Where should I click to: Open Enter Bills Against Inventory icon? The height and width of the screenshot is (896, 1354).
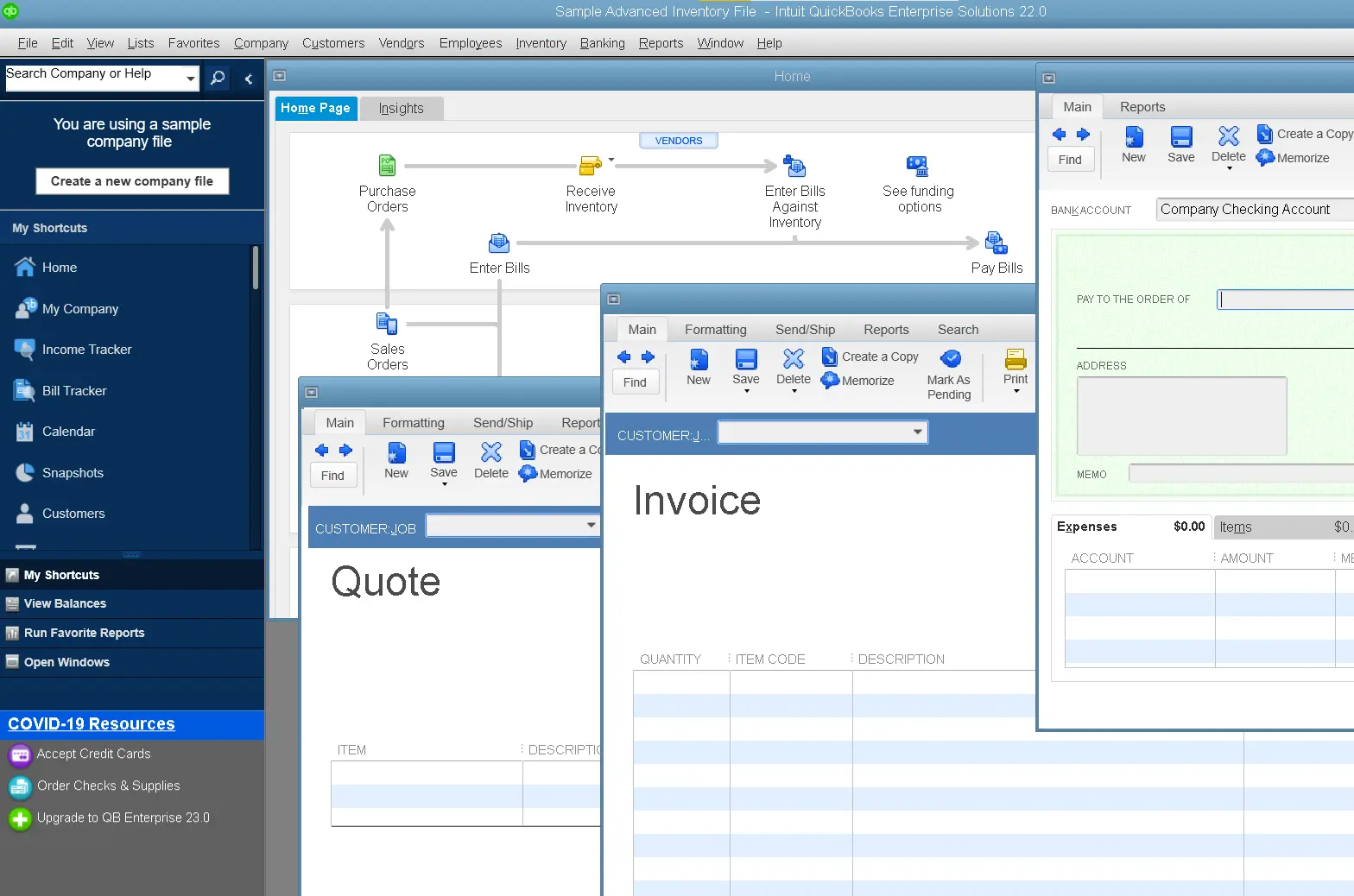point(794,165)
